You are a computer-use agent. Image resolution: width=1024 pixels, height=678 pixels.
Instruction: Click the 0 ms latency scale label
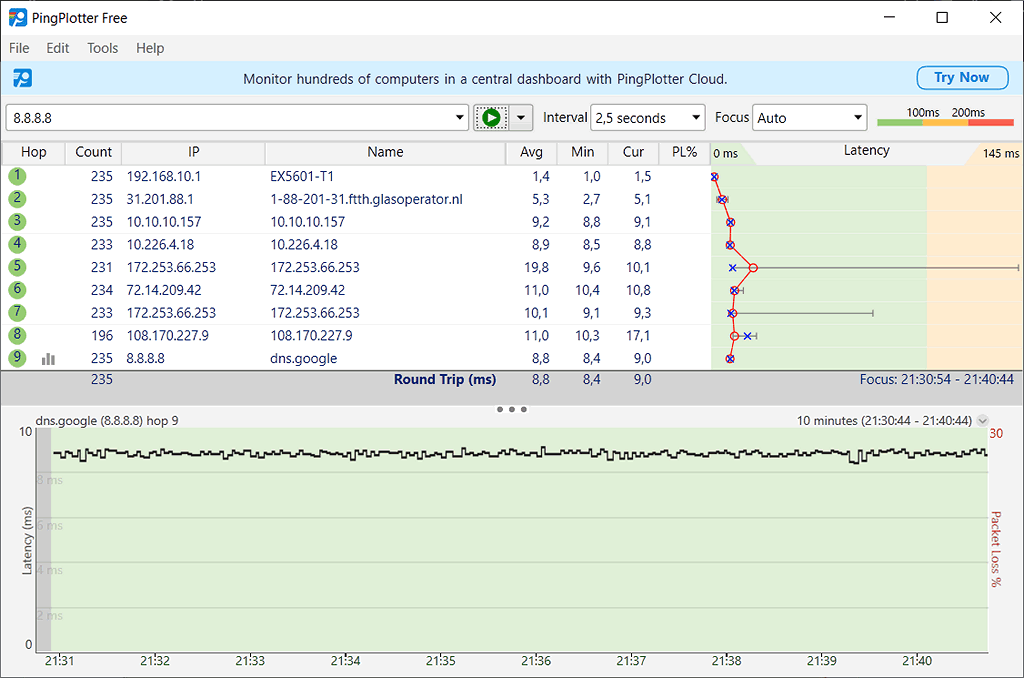tap(726, 153)
